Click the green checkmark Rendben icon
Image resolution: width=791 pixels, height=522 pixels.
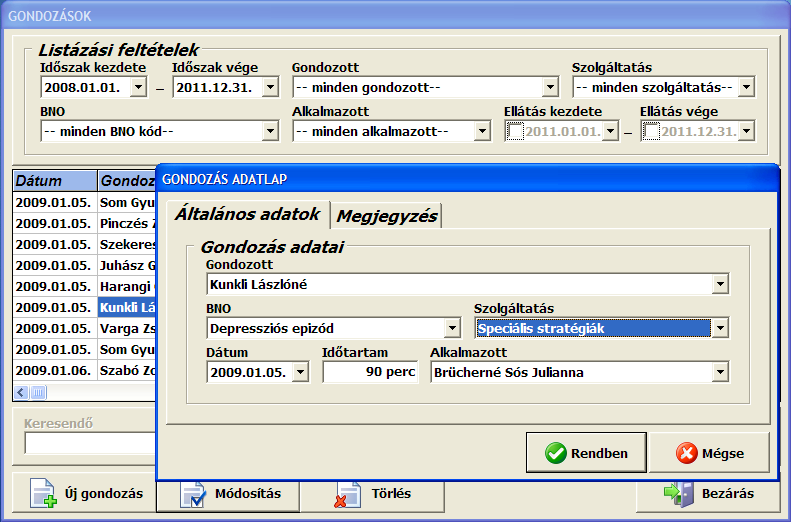(x=555, y=453)
